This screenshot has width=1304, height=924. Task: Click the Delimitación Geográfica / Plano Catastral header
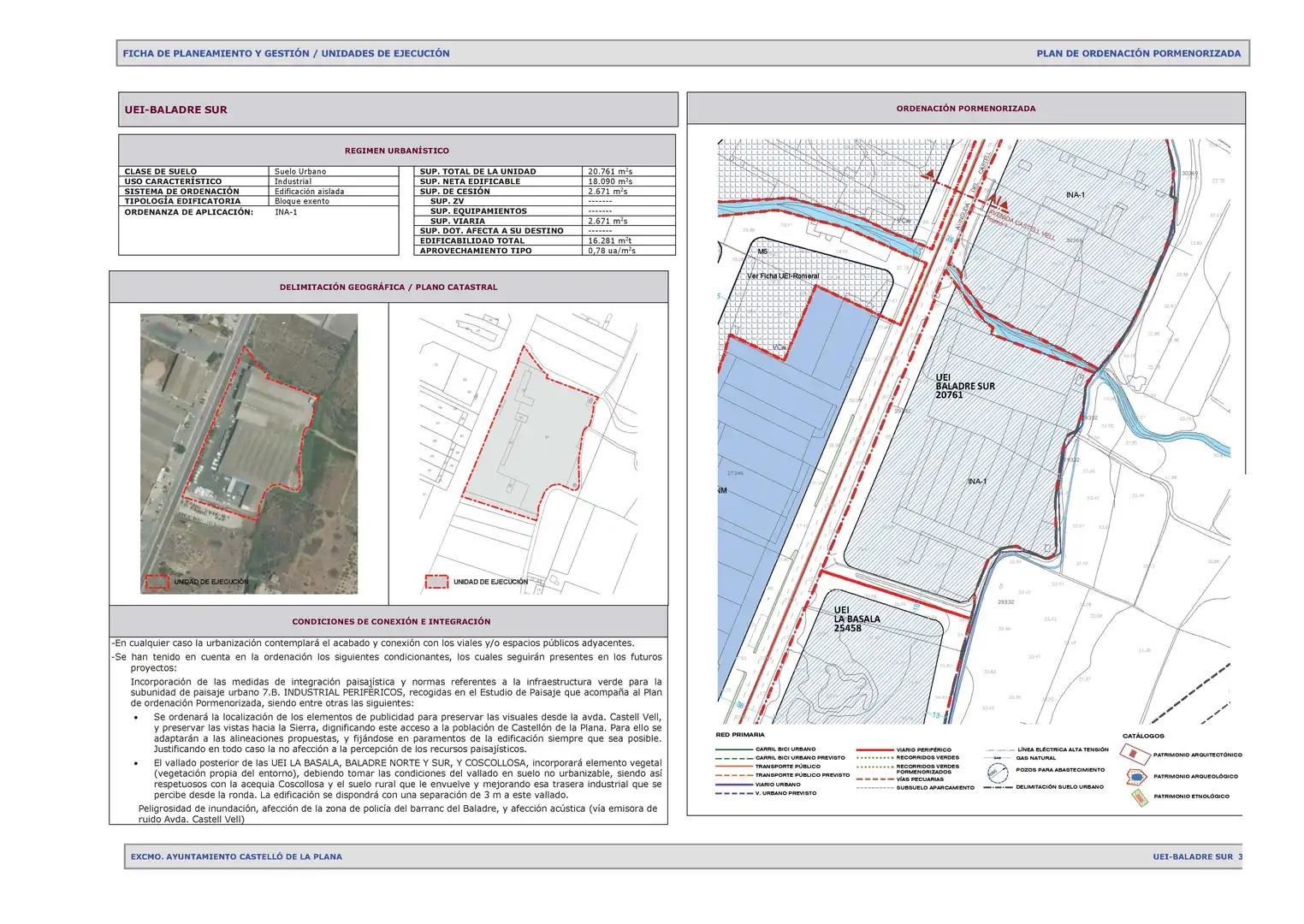coord(388,287)
